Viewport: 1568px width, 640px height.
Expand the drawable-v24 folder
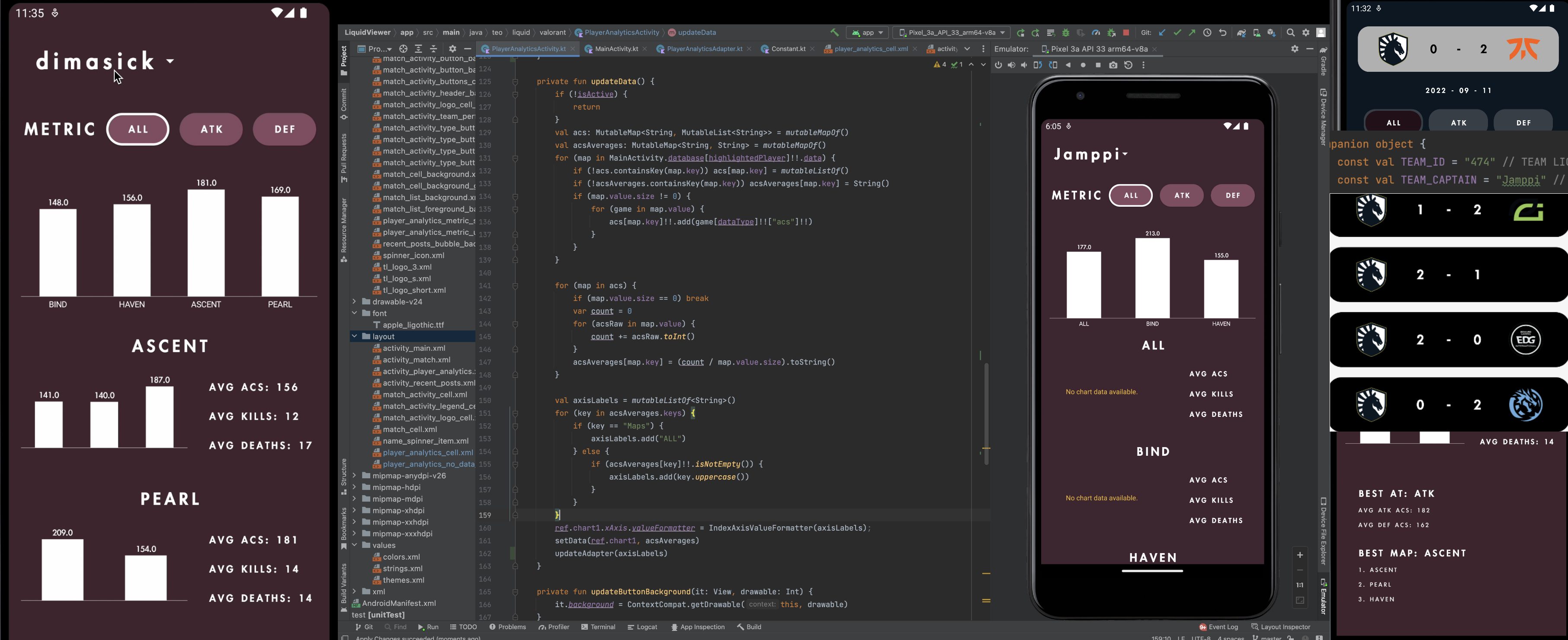[354, 302]
